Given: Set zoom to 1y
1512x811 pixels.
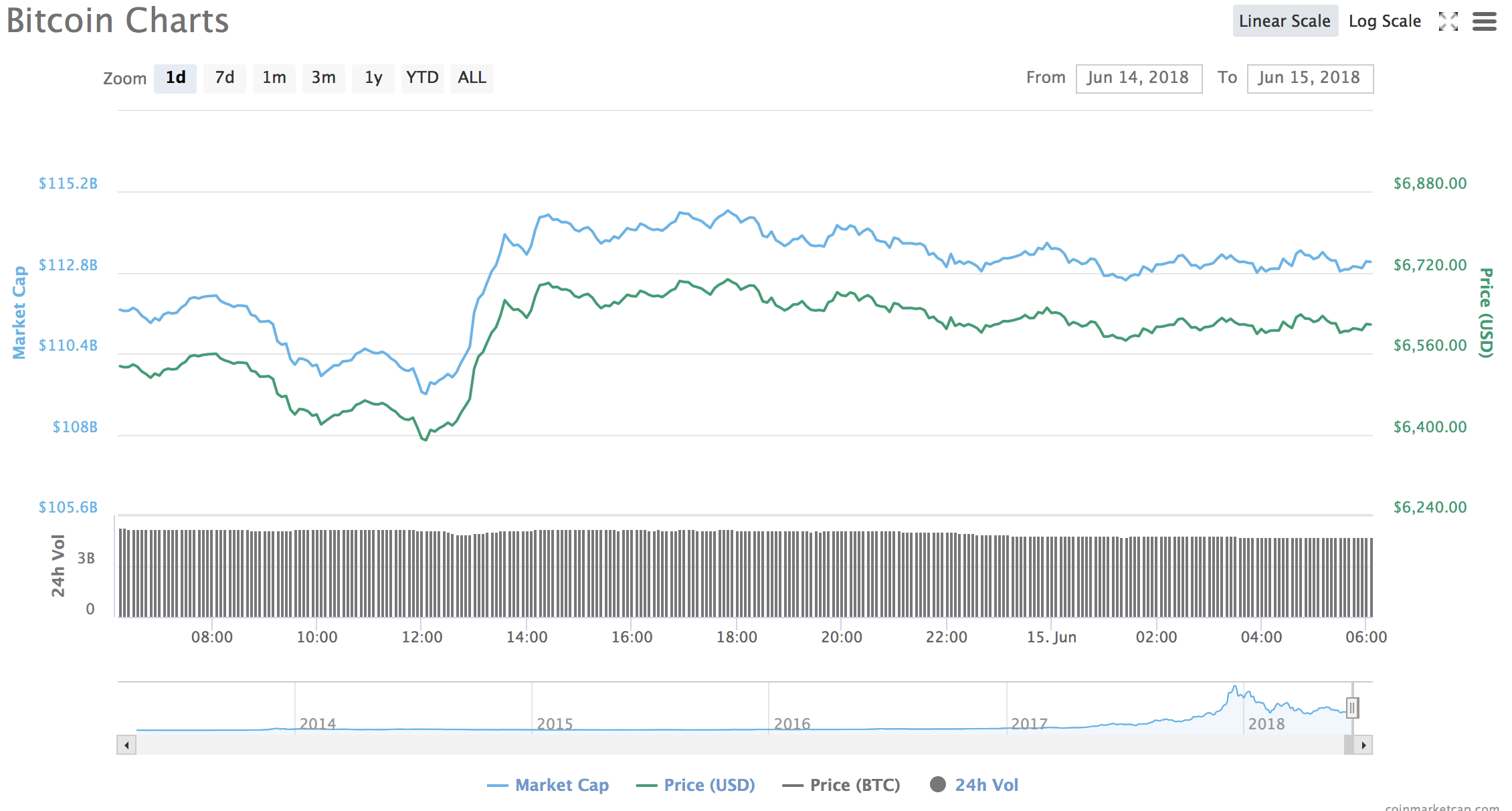Looking at the screenshot, I should [373, 78].
